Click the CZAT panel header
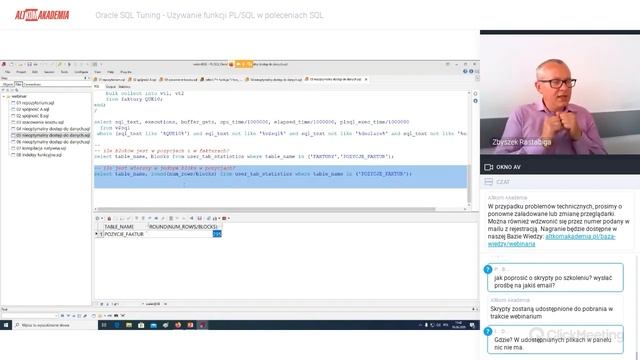640x360 pixels. (x=560, y=182)
